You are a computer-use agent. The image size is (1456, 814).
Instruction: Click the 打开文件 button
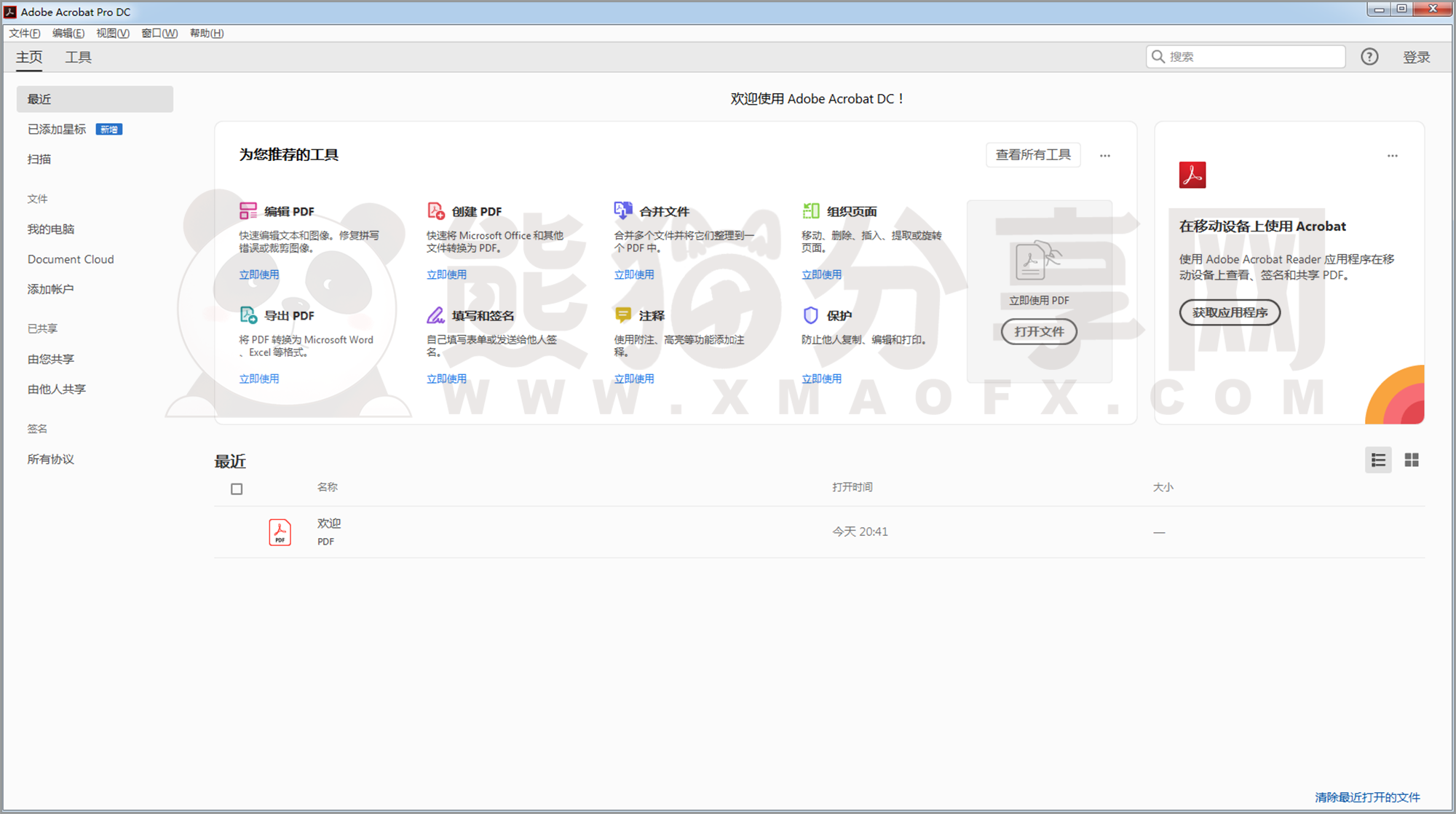pos(1038,332)
